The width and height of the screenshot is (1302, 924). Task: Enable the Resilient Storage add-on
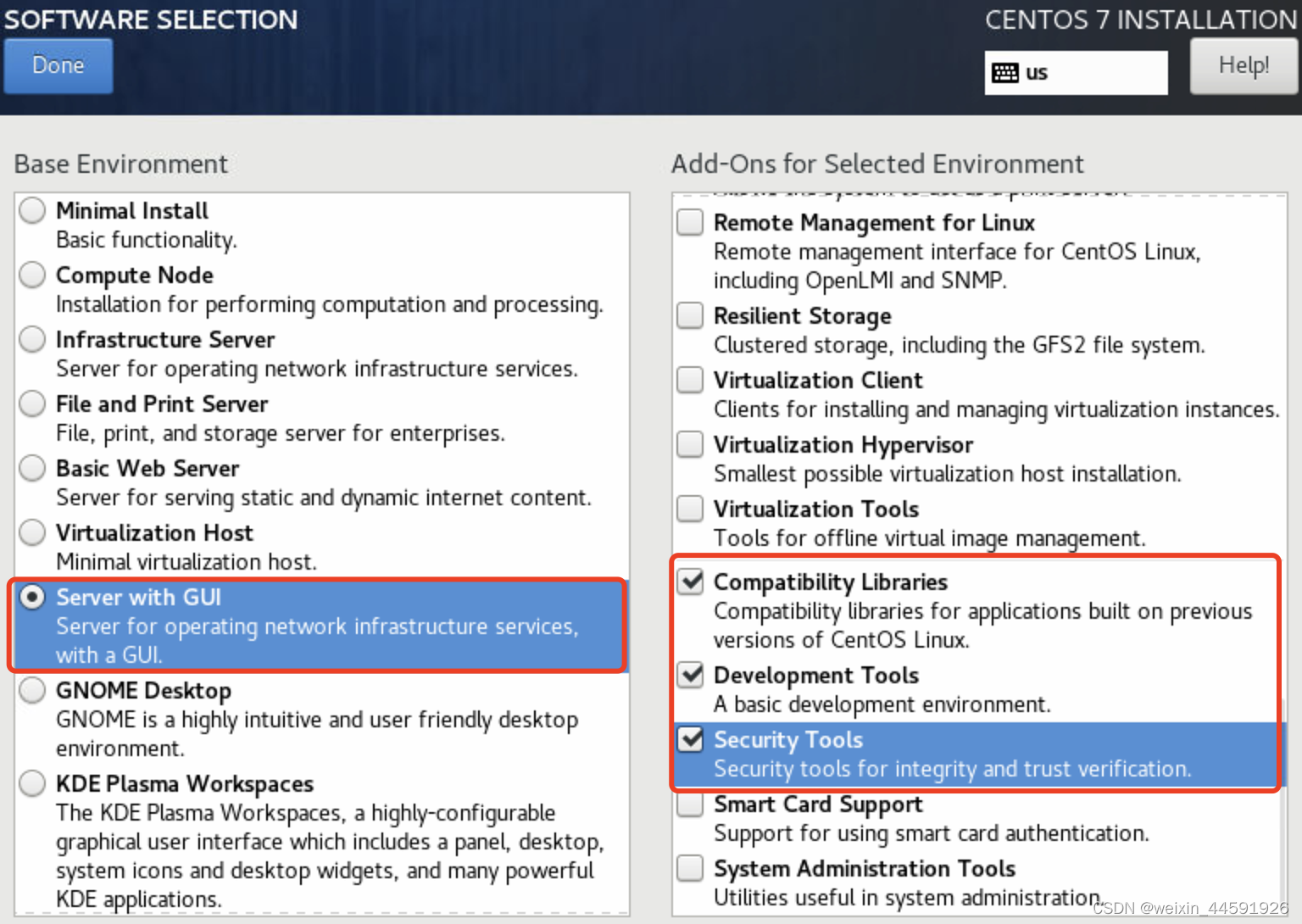689,315
